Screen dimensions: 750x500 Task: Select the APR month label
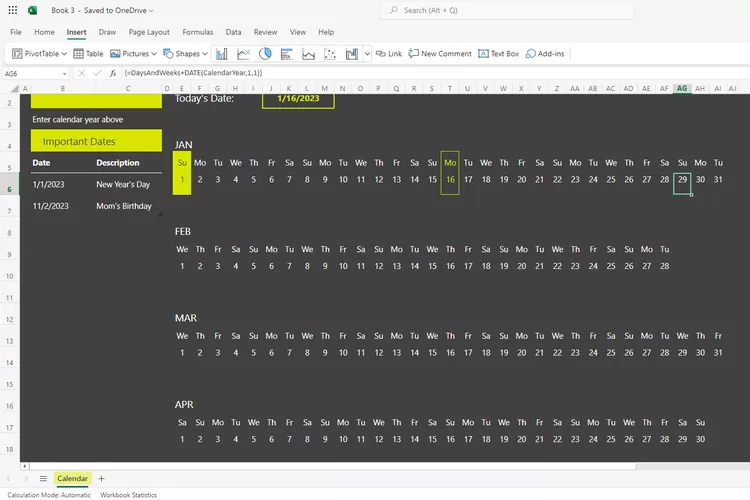pos(184,405)
